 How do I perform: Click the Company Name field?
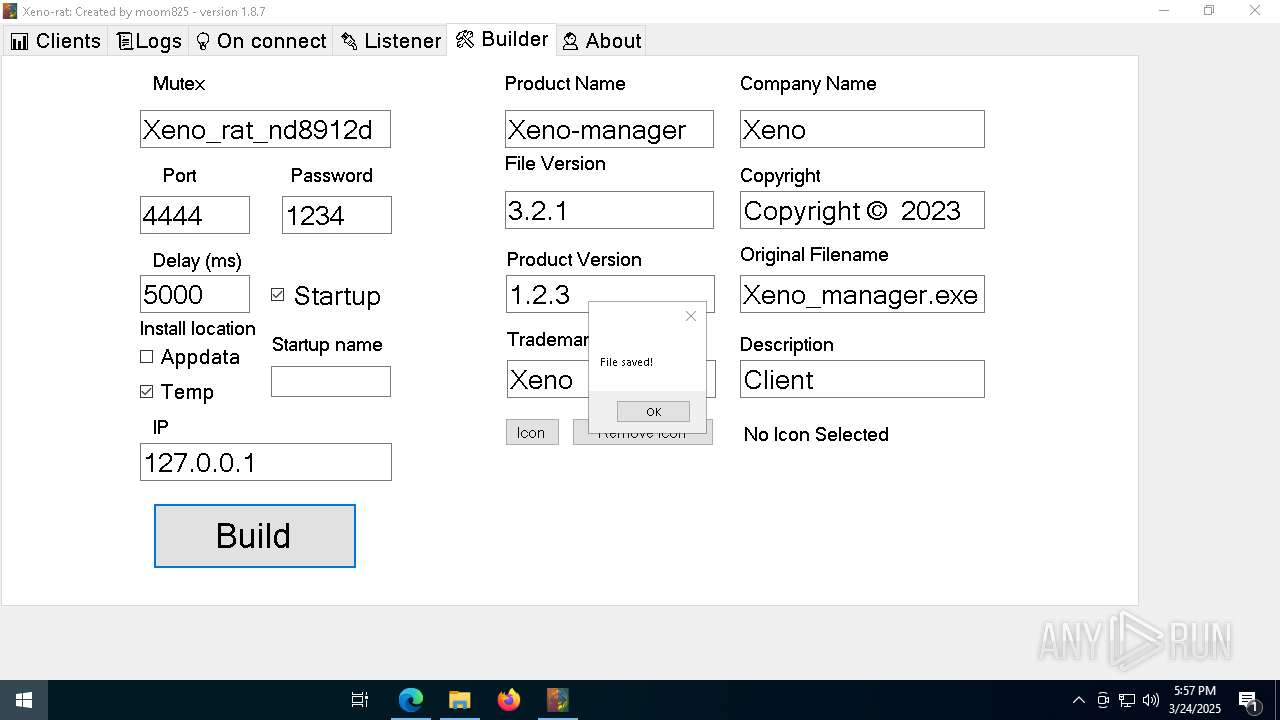tap(862, 129)
